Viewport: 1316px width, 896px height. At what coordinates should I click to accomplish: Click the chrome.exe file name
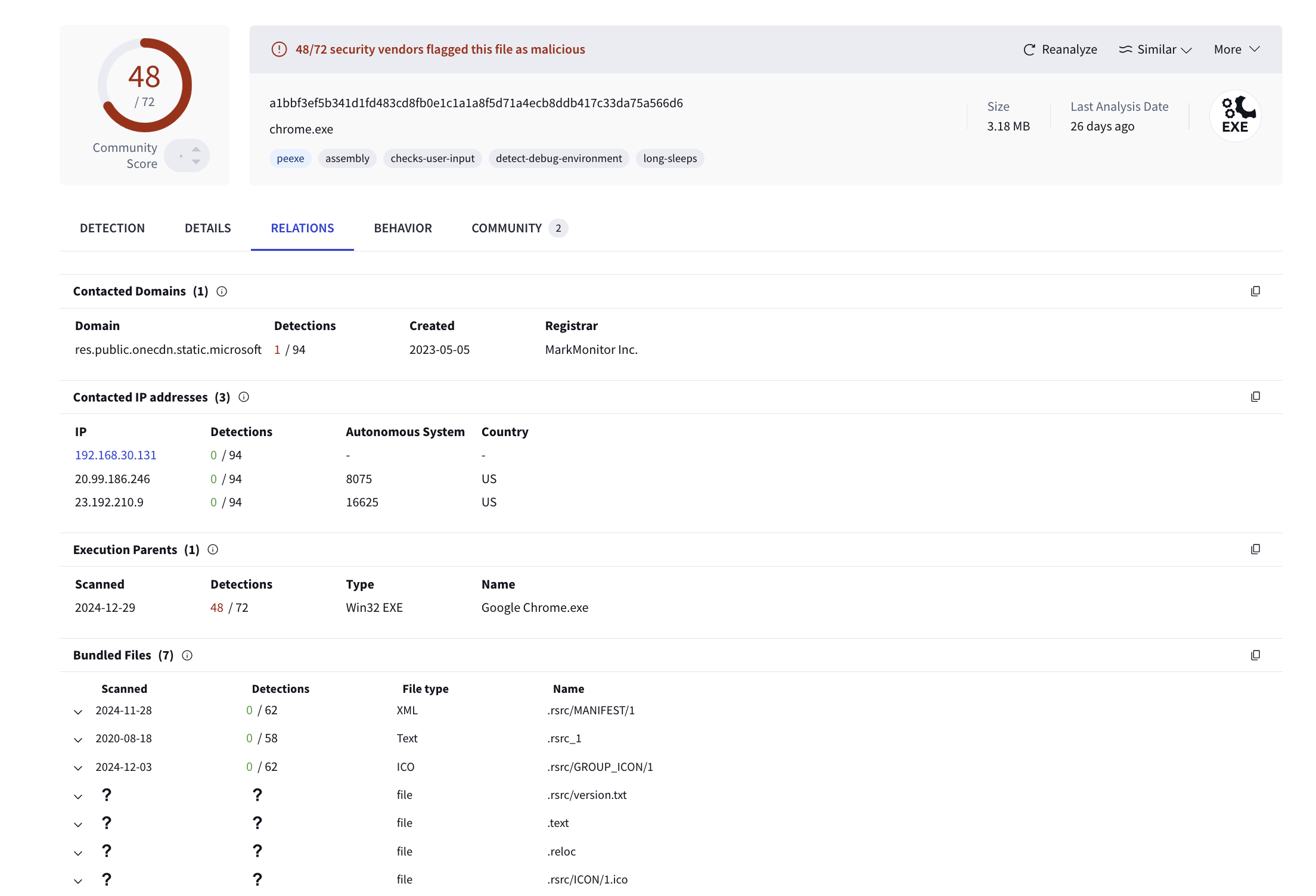pos(301,129)
